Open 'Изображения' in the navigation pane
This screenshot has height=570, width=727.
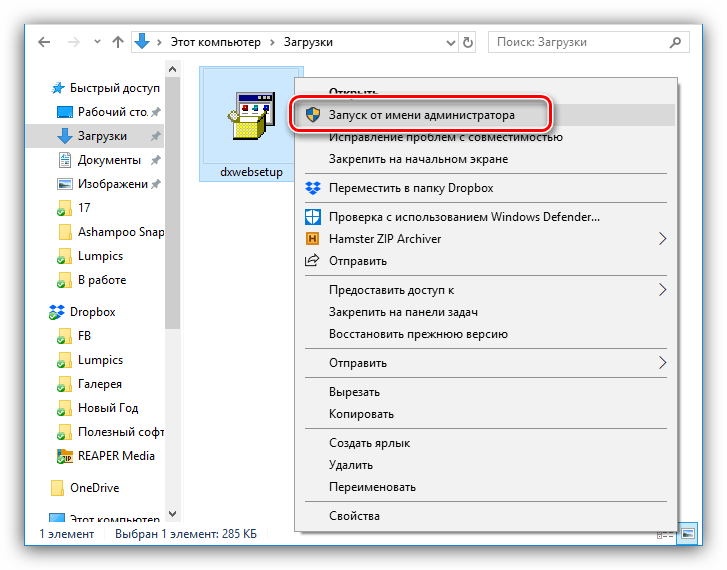113,184
